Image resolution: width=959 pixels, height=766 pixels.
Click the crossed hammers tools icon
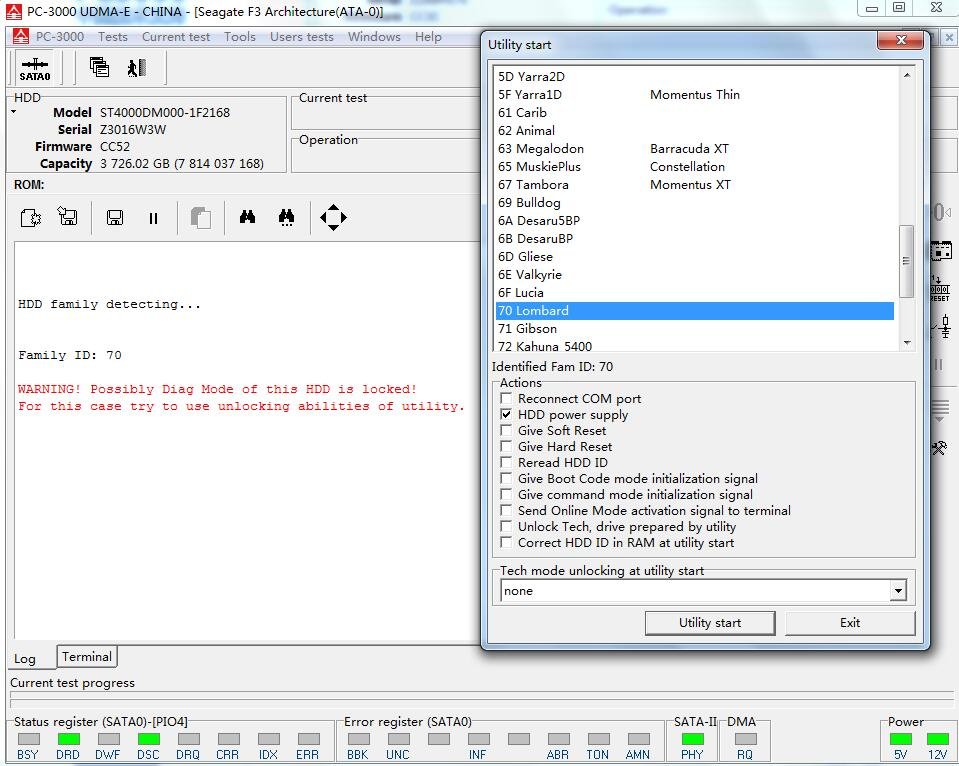coord(940,449)
